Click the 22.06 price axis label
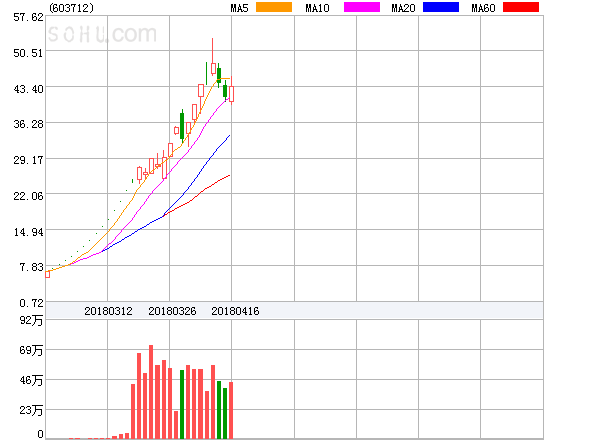600x440 pixels. 28,196
